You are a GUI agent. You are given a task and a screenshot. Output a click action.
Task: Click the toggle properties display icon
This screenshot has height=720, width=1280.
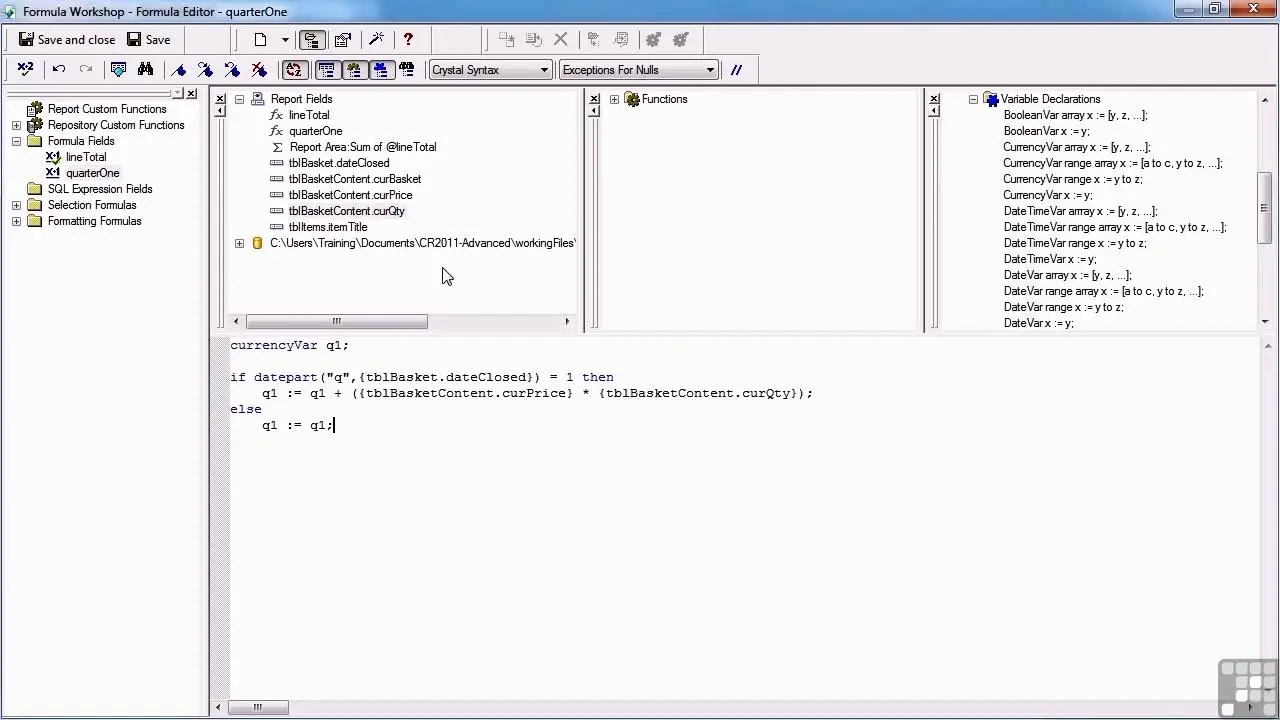point(342,40)
